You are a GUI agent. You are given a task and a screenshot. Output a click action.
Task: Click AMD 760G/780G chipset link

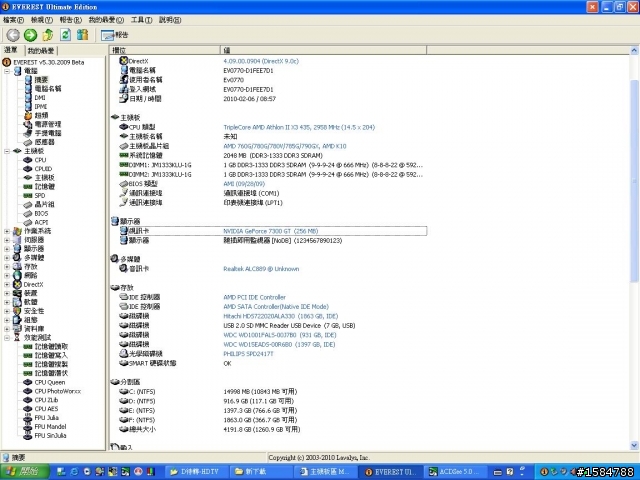click(x=284, y=146)
